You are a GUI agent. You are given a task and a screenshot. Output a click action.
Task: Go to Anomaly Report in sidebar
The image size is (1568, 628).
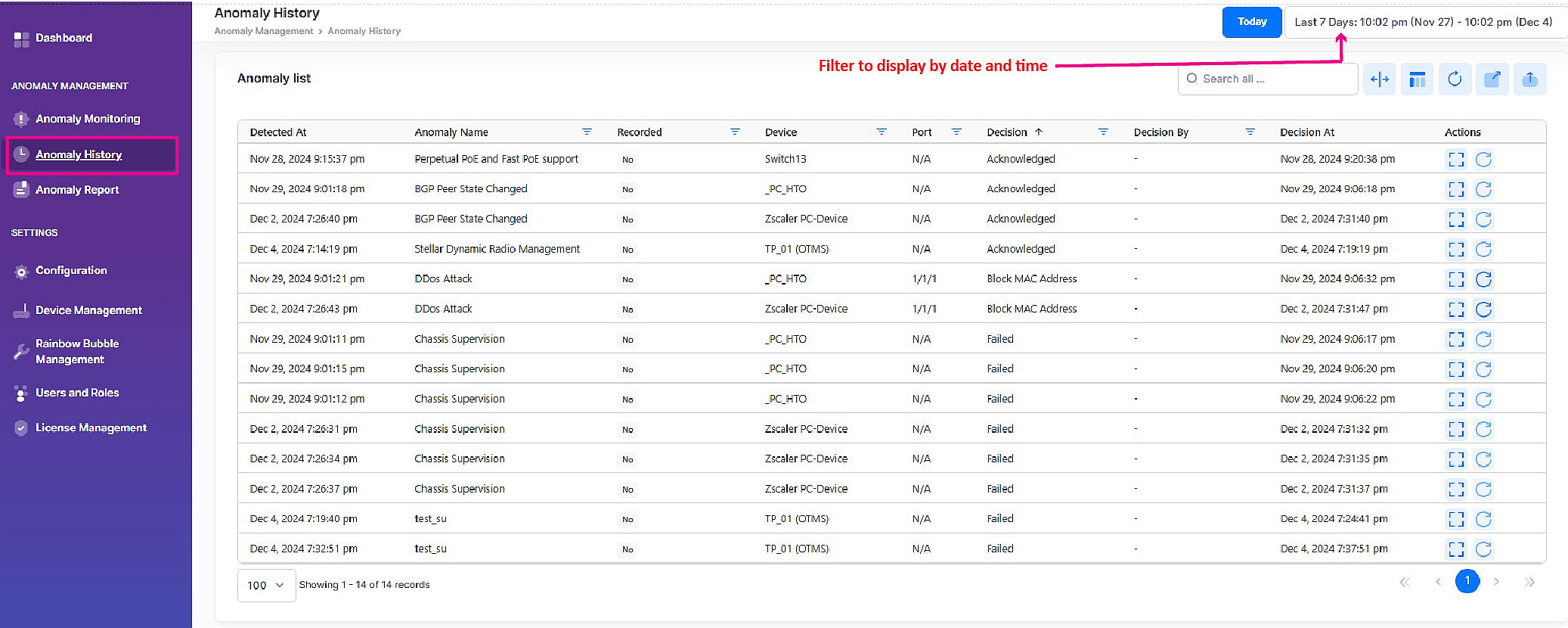(x=77, y=190)
